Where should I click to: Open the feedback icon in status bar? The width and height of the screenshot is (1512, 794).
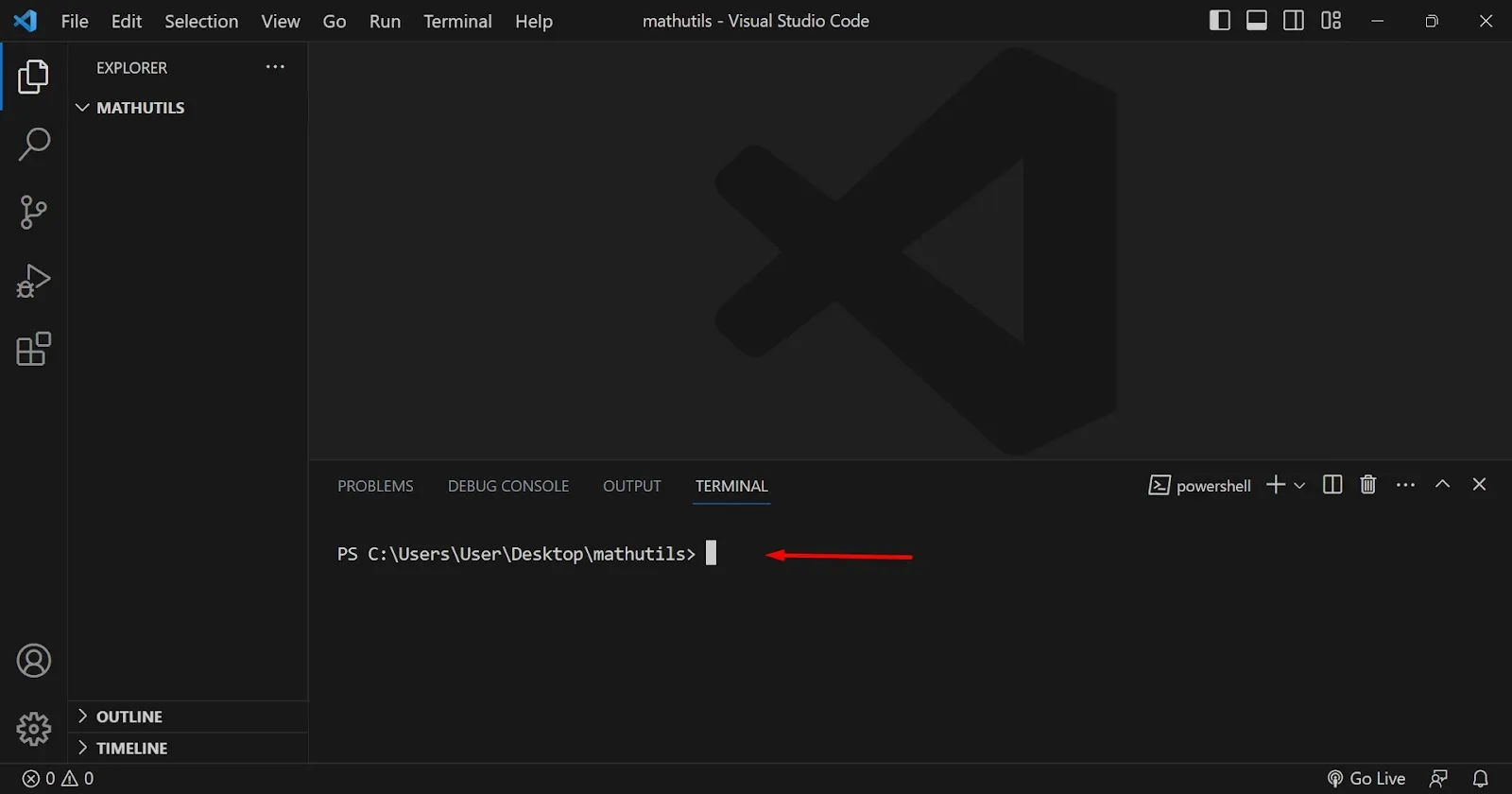pyautogui.click(x=1438, y=779)
